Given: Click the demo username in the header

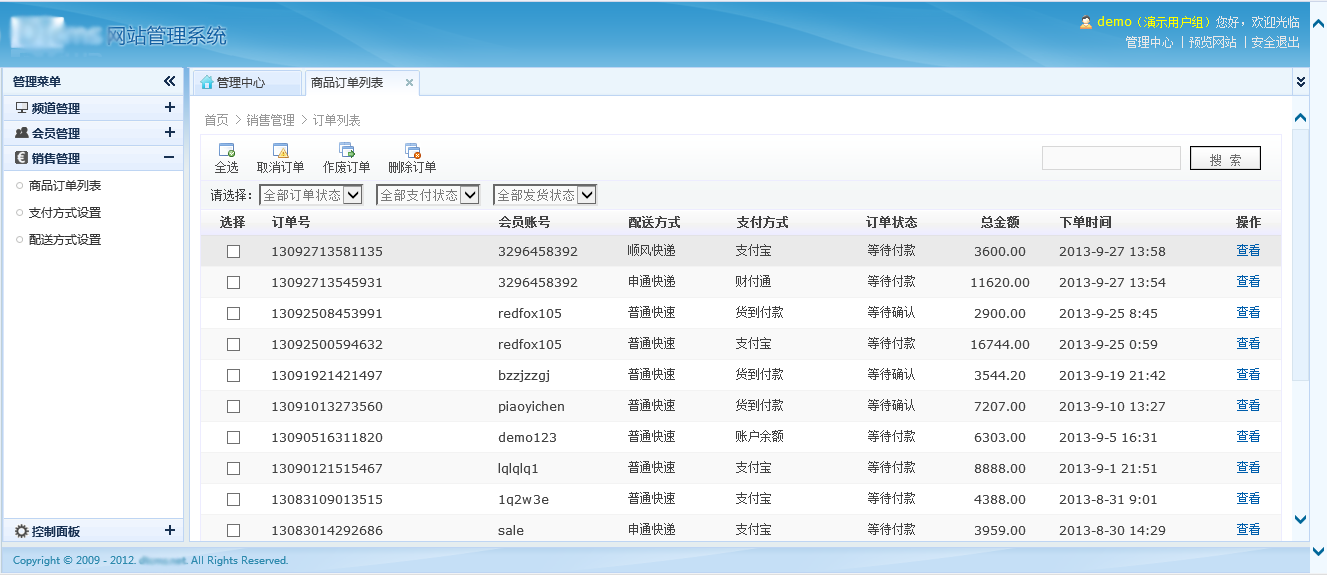Looking at the screenshot, I should pos(1114,22).
